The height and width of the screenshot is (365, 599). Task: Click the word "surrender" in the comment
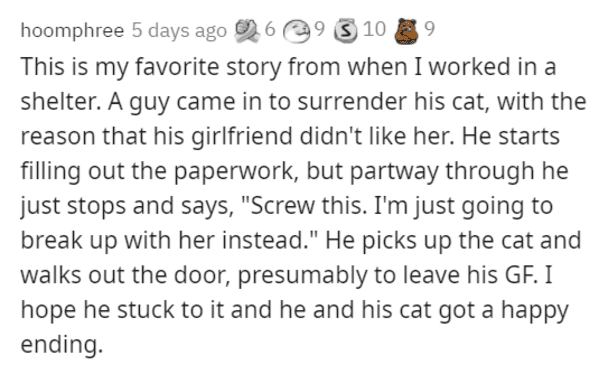point(352,102)
